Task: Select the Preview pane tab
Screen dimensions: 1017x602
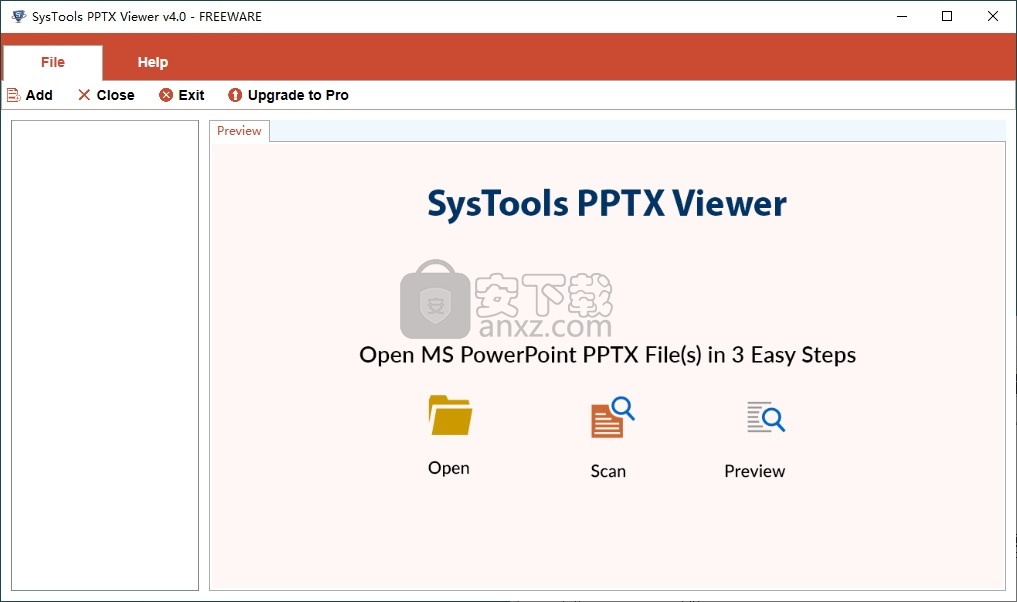Action: click(239, 130)
